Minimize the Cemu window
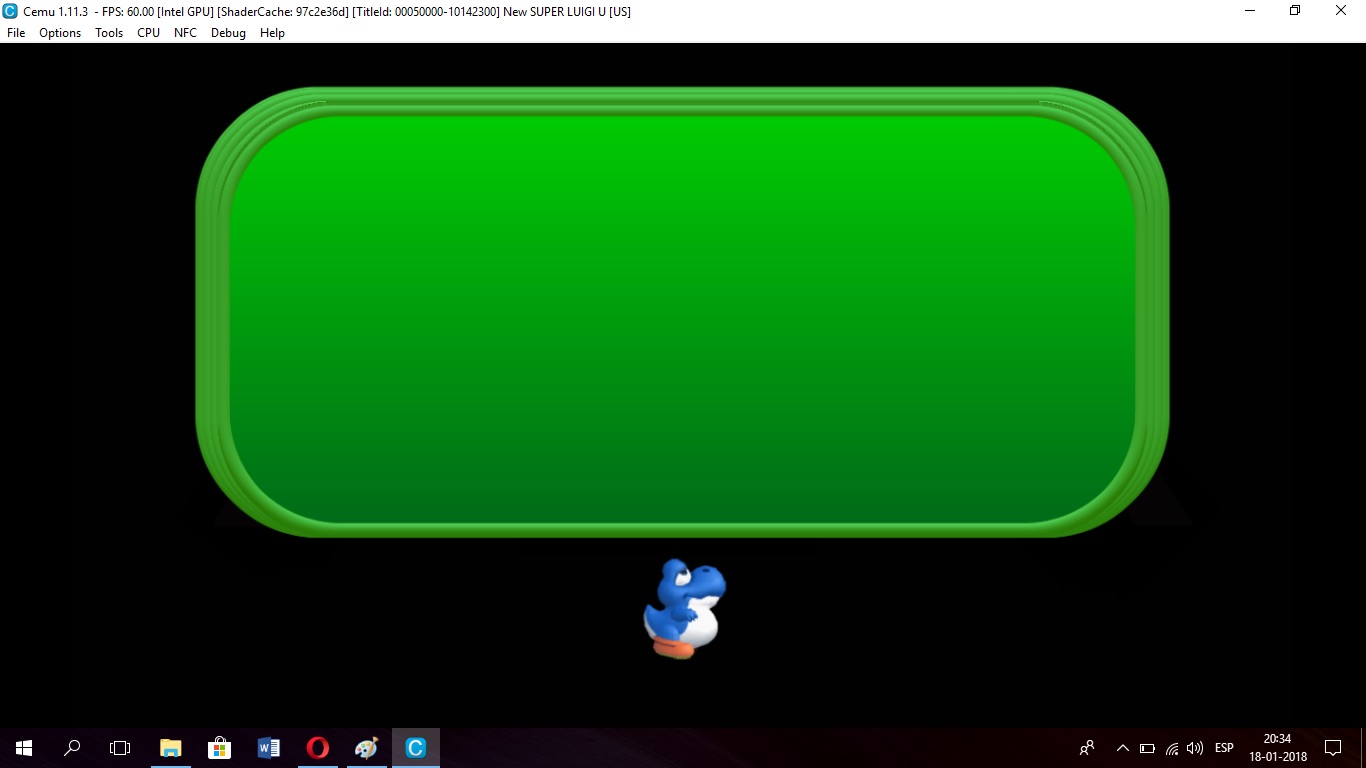Image resolution: width=1366 pixels, height=768 pixels. pyautogui.click(x=1250, y=11)
